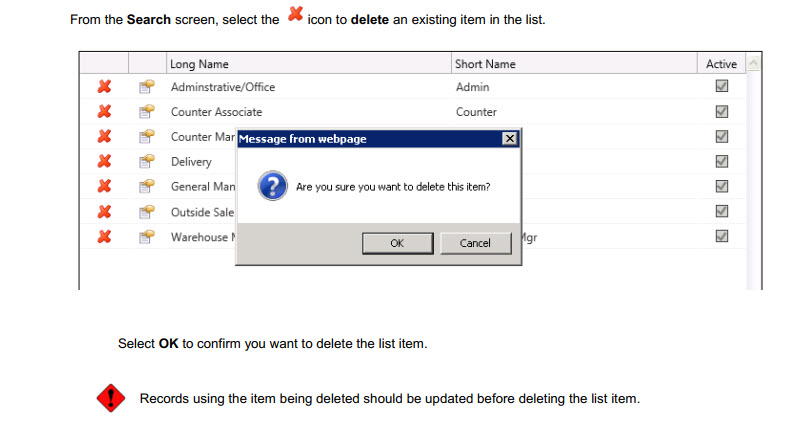793x429 pixels.
Task: Click edit icon for the Warehouse row
Action: (x=145, y=237)
